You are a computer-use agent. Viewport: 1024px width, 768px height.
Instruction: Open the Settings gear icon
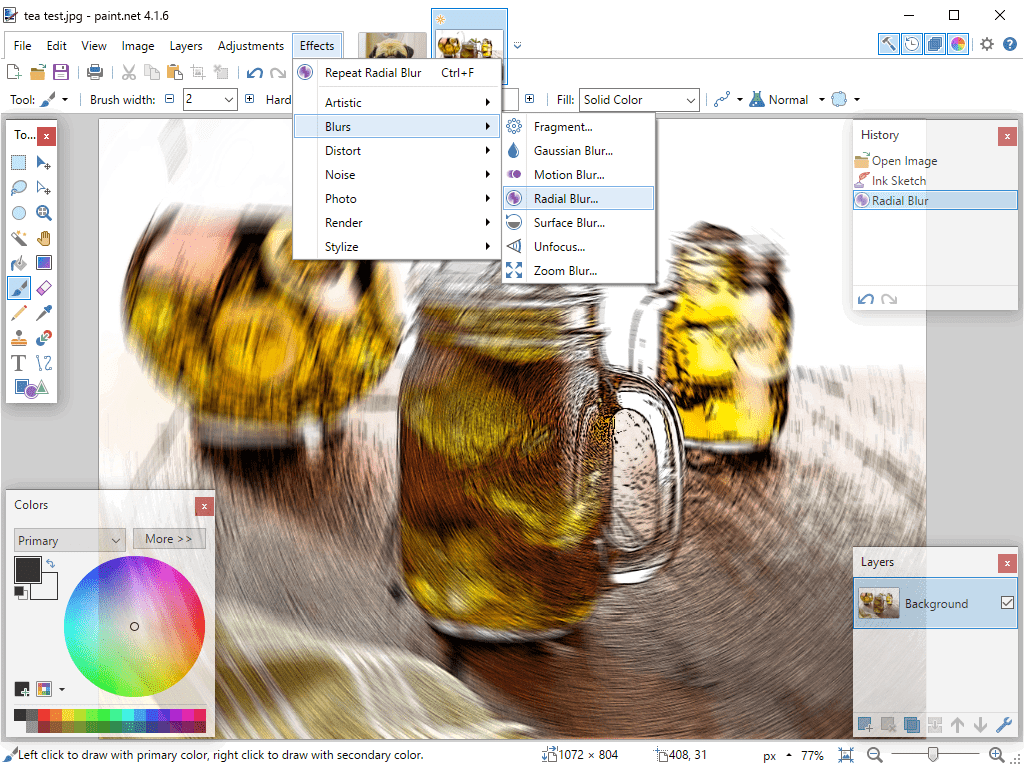pos(987,44)
